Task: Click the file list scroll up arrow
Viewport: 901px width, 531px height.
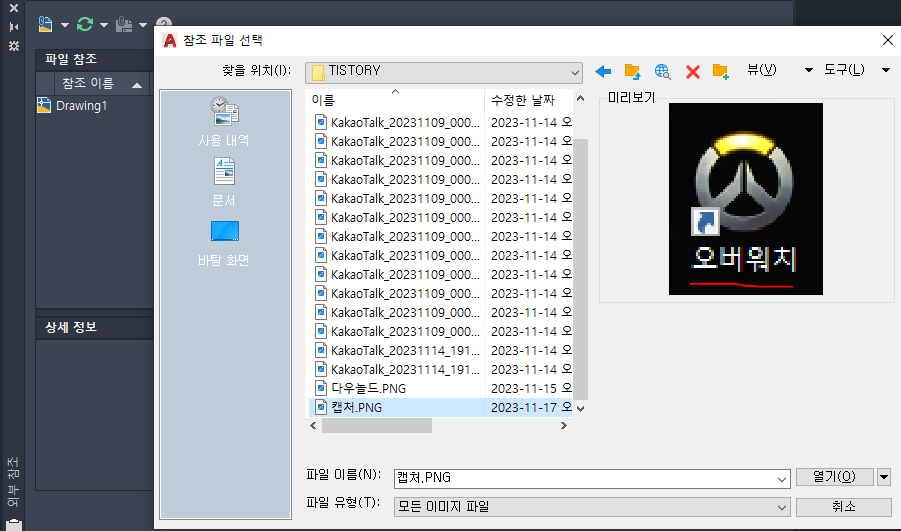Action: coord(580,98)
